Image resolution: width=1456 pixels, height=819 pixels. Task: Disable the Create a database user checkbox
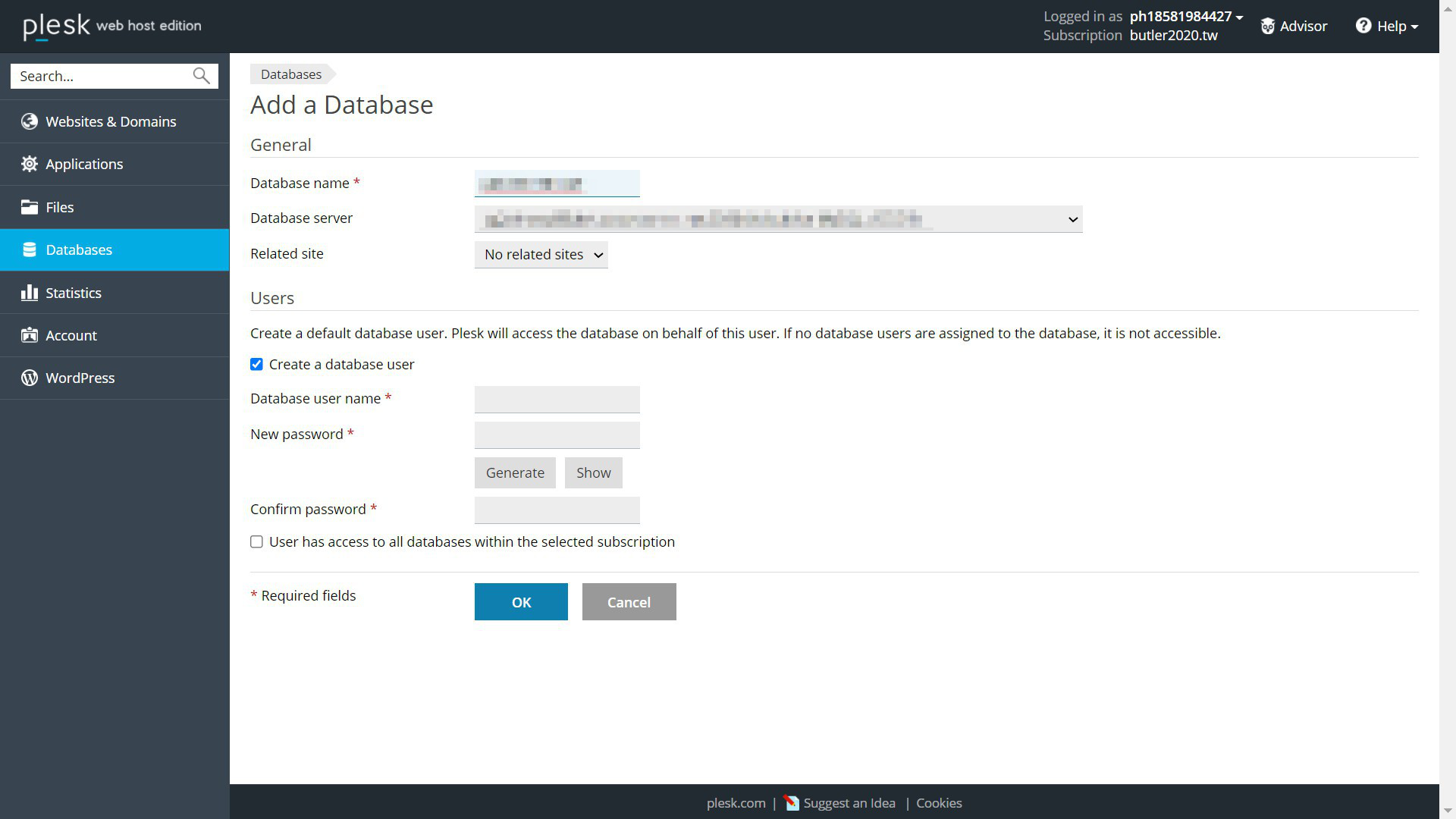pyautogui.click(x=256, y=364)
